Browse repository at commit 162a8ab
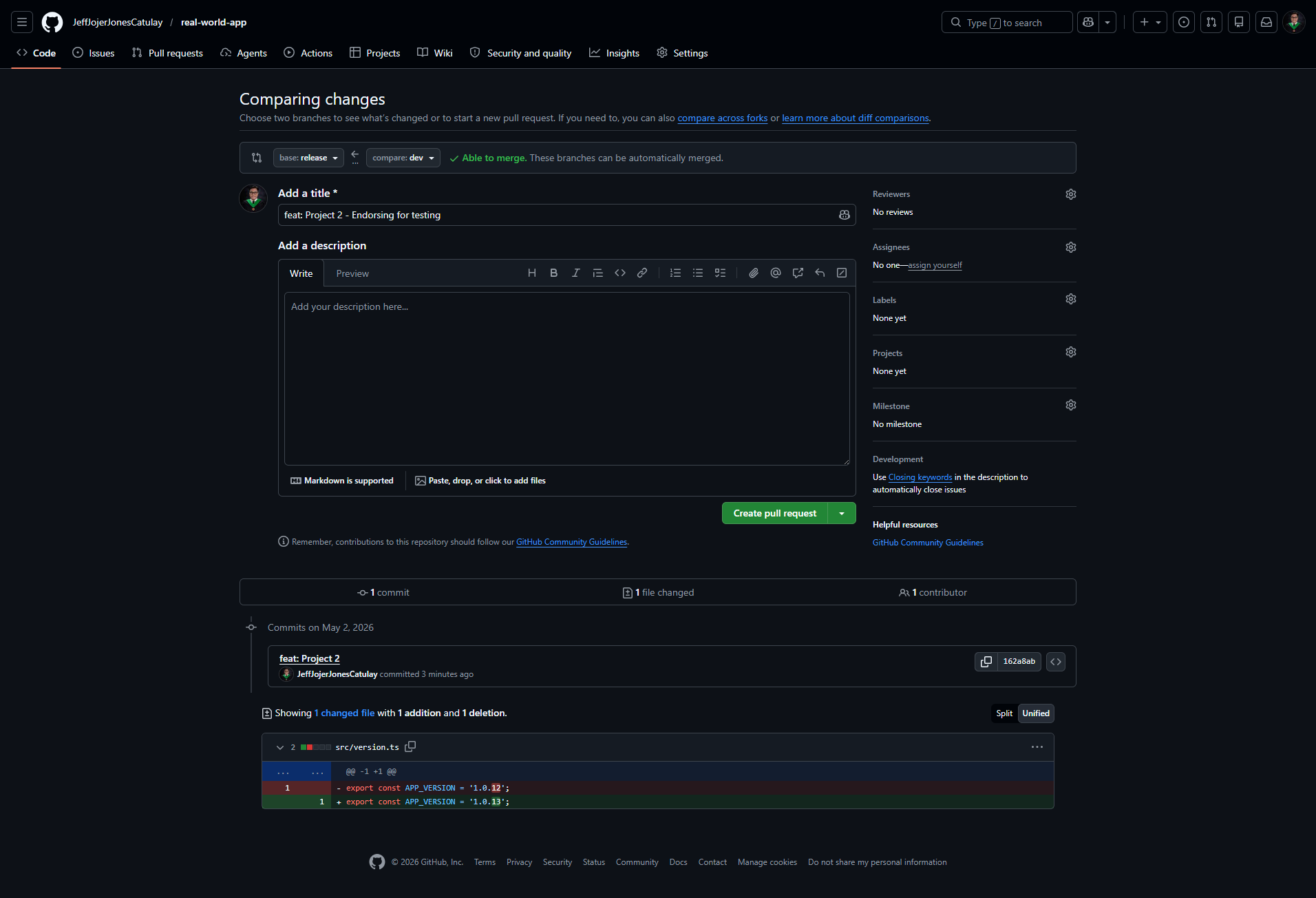The width and height of the screenshot is (1316, 898). pos(1056,662)
